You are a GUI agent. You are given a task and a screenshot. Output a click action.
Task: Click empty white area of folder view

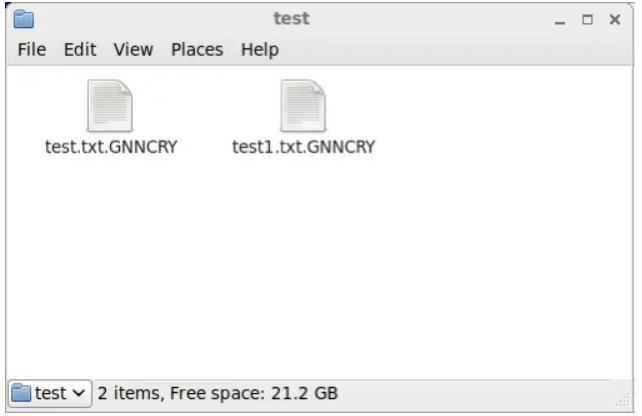click(319, 266)
